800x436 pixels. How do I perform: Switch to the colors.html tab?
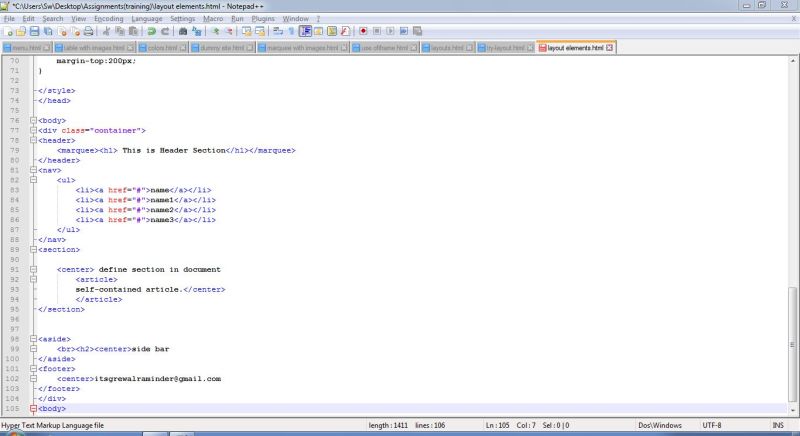[162, 48]
